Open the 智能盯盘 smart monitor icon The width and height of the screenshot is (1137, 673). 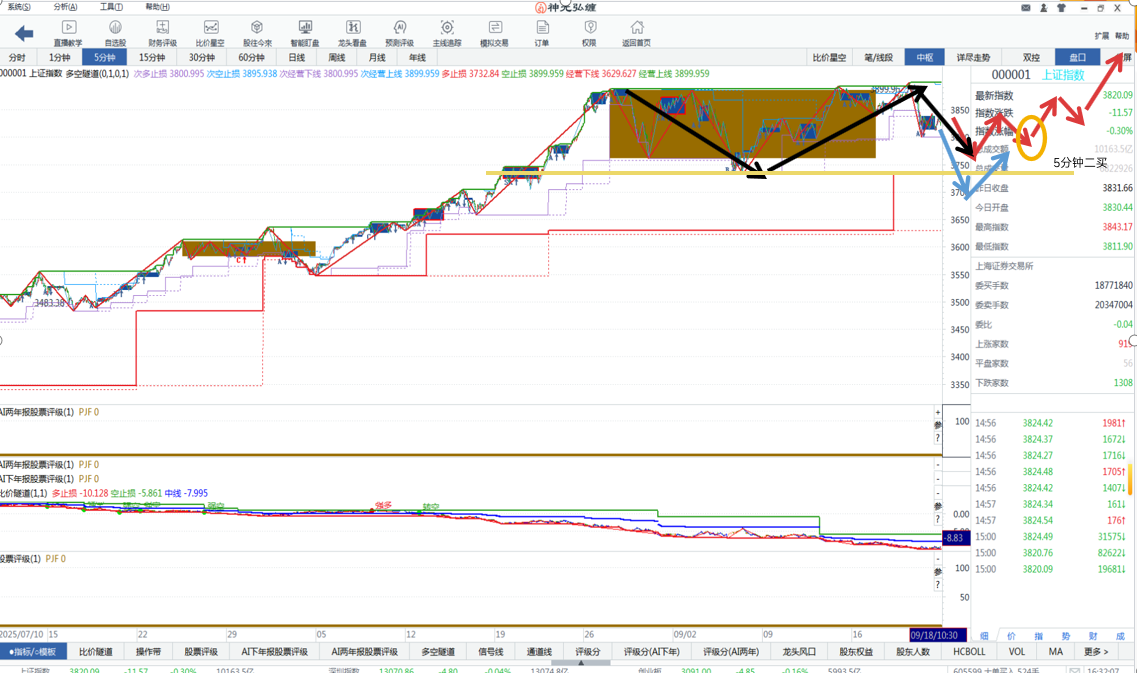pos(305,33)
